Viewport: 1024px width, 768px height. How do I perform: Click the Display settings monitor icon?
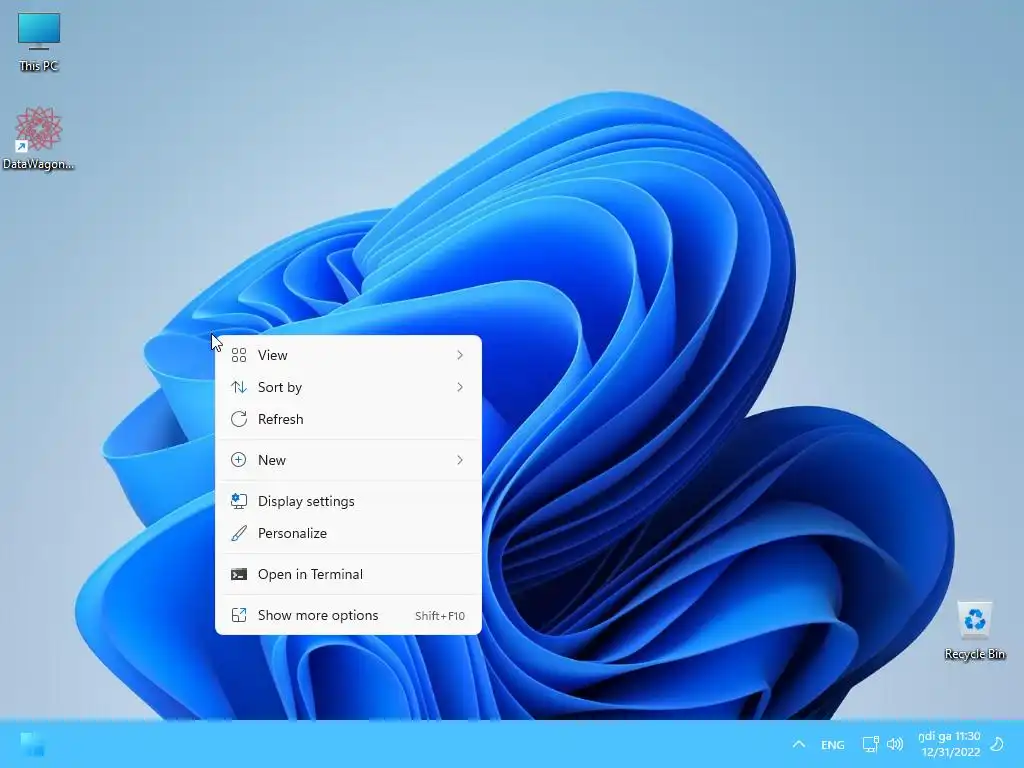point(239,502)
